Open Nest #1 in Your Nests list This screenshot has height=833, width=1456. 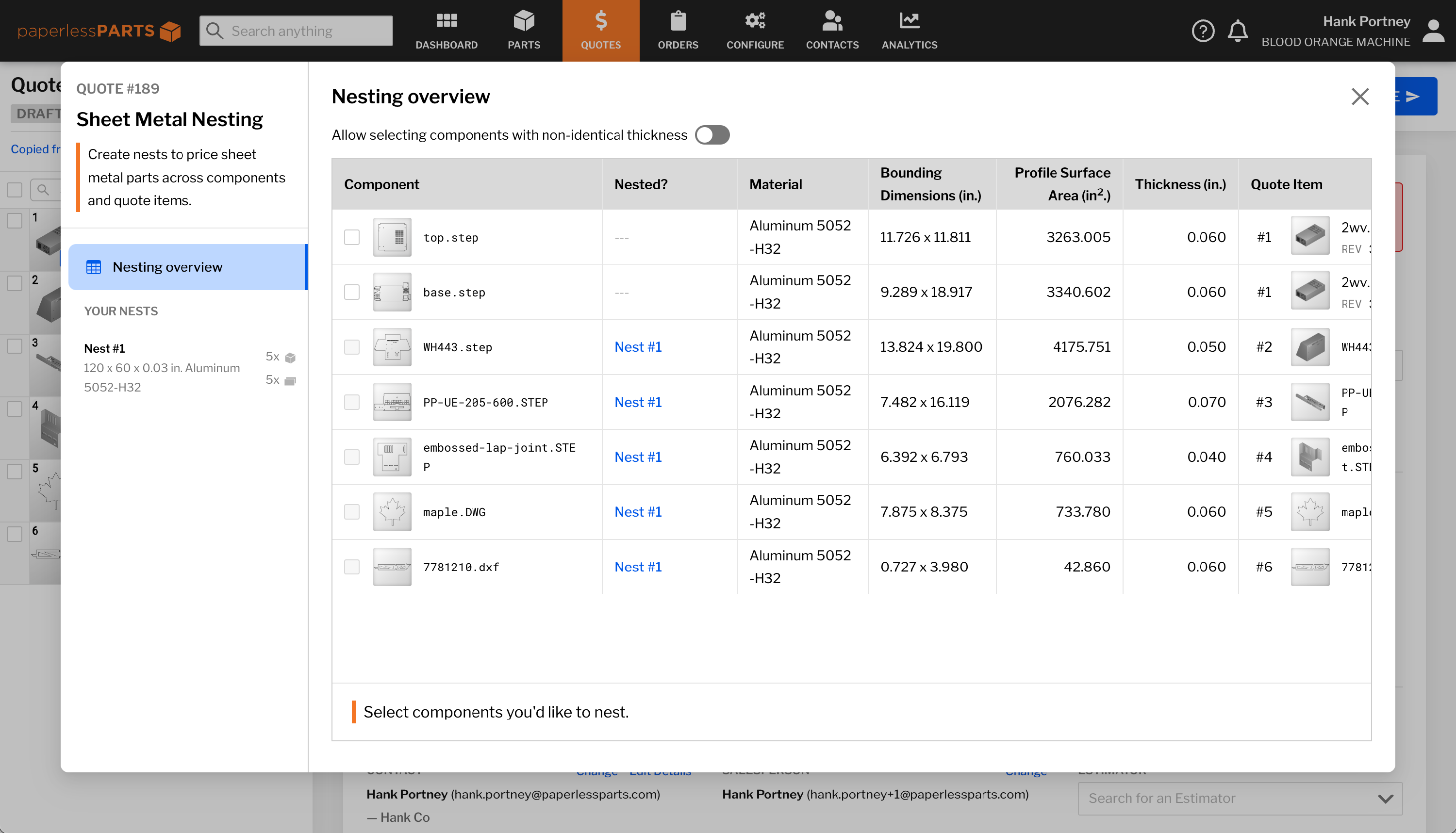(104, 348)
